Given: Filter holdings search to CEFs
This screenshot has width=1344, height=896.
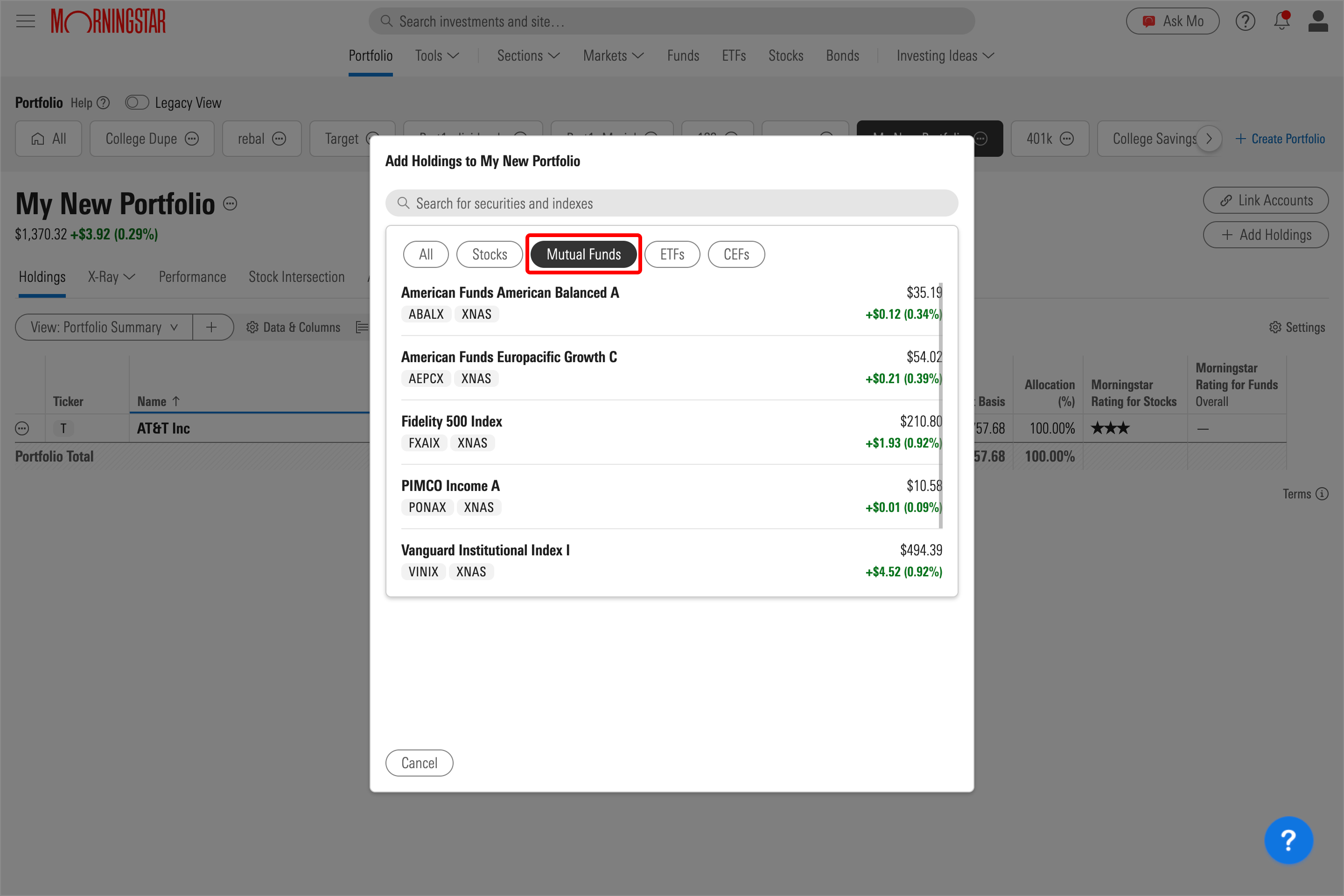Looking at the screenshot, I should point(736,254).
